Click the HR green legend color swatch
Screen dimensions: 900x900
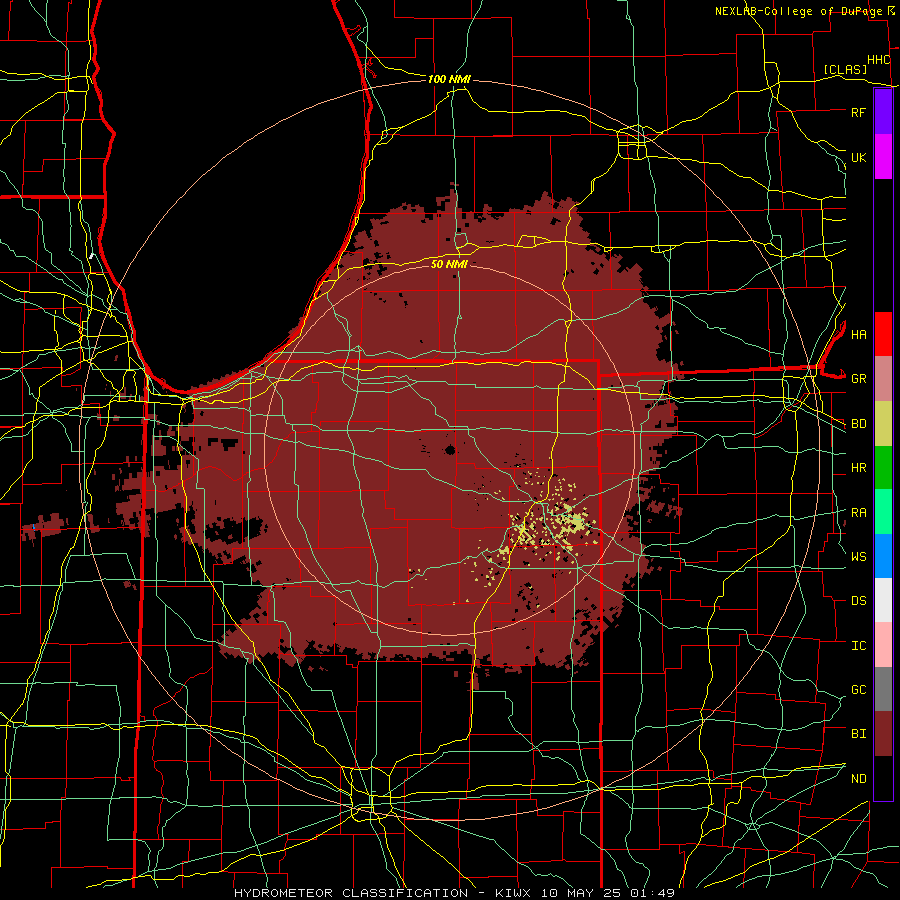883,468
